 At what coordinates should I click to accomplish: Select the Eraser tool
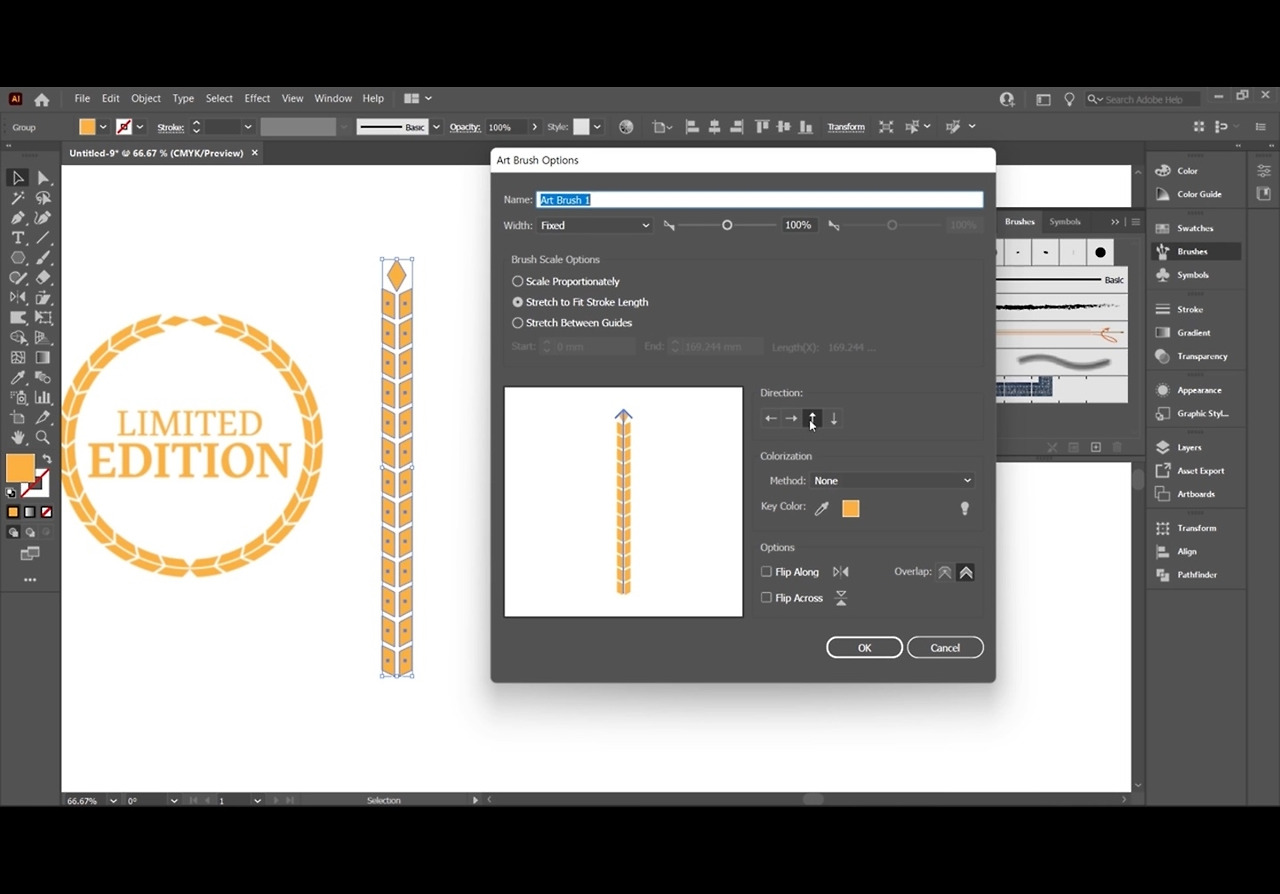point(43,278)
